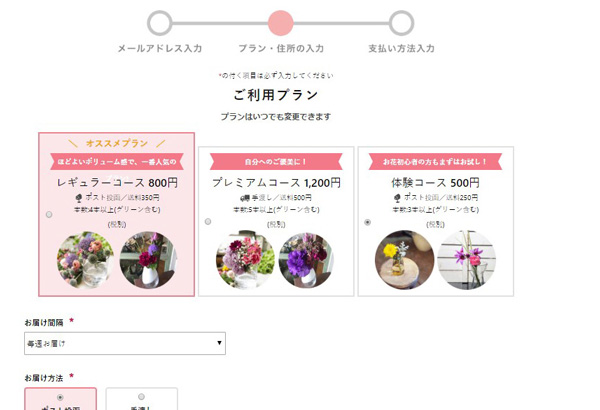Select the 体験コース 500円 radio button
This screenshot has width=600, height=410.
point(367,222)
